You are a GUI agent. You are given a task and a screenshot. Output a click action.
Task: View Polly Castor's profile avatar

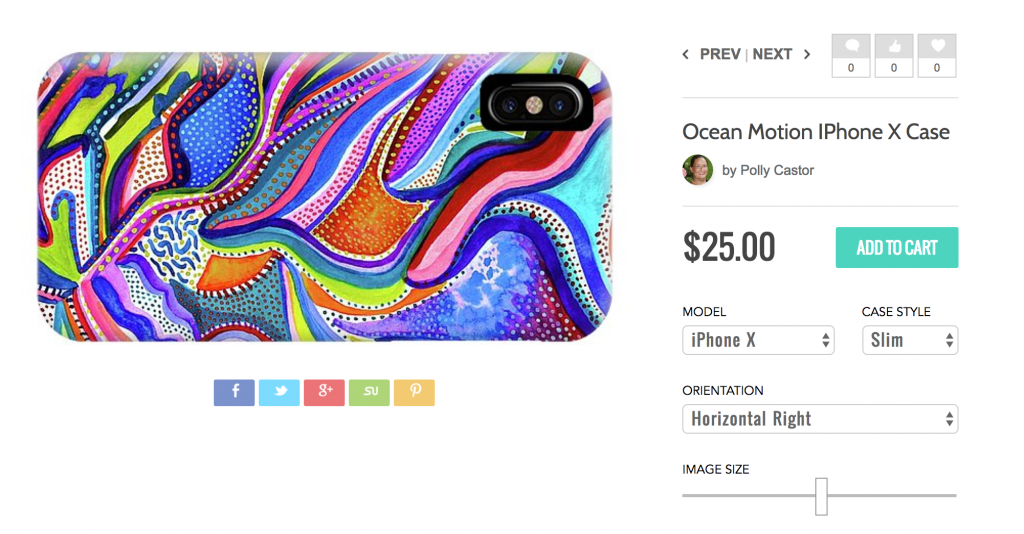pyautogui.click(x=697, y=170)
